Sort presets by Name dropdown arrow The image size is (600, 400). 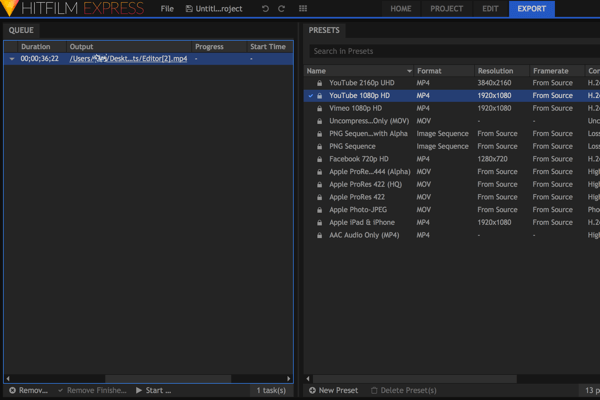tap(409, 71)
